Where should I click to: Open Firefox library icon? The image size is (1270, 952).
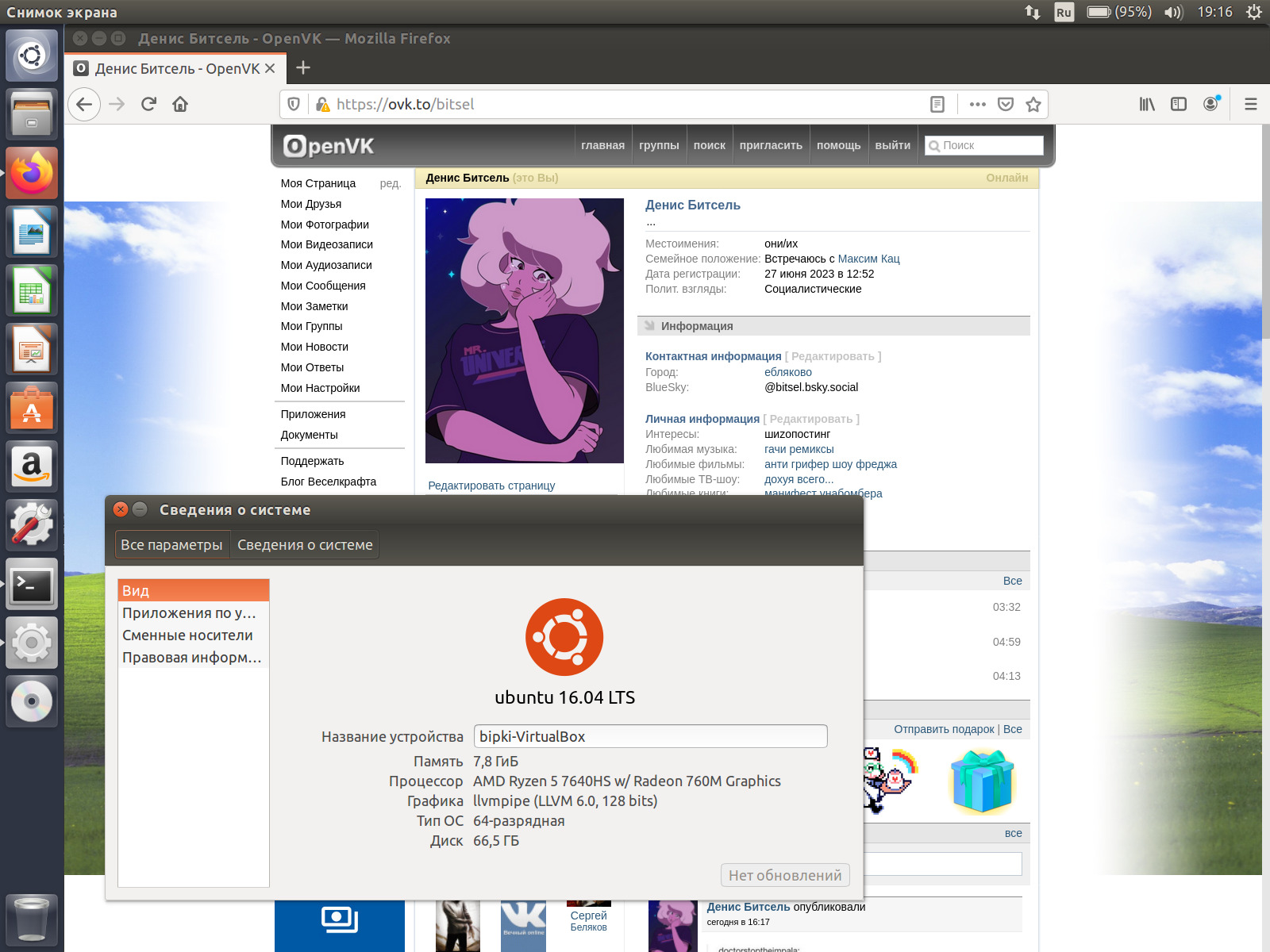[x=1147, y=104]
